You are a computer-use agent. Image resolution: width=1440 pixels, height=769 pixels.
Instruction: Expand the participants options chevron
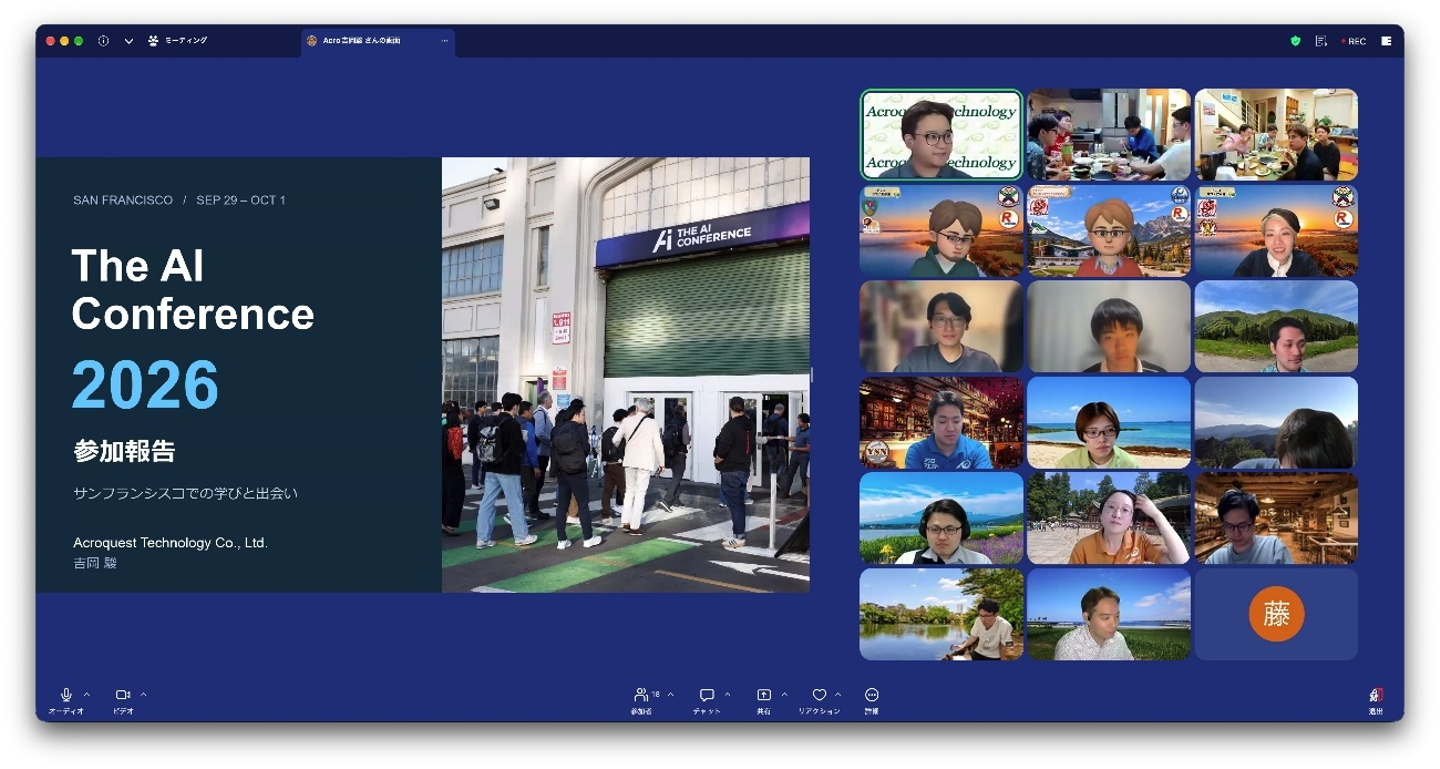(x=670, y=694)
